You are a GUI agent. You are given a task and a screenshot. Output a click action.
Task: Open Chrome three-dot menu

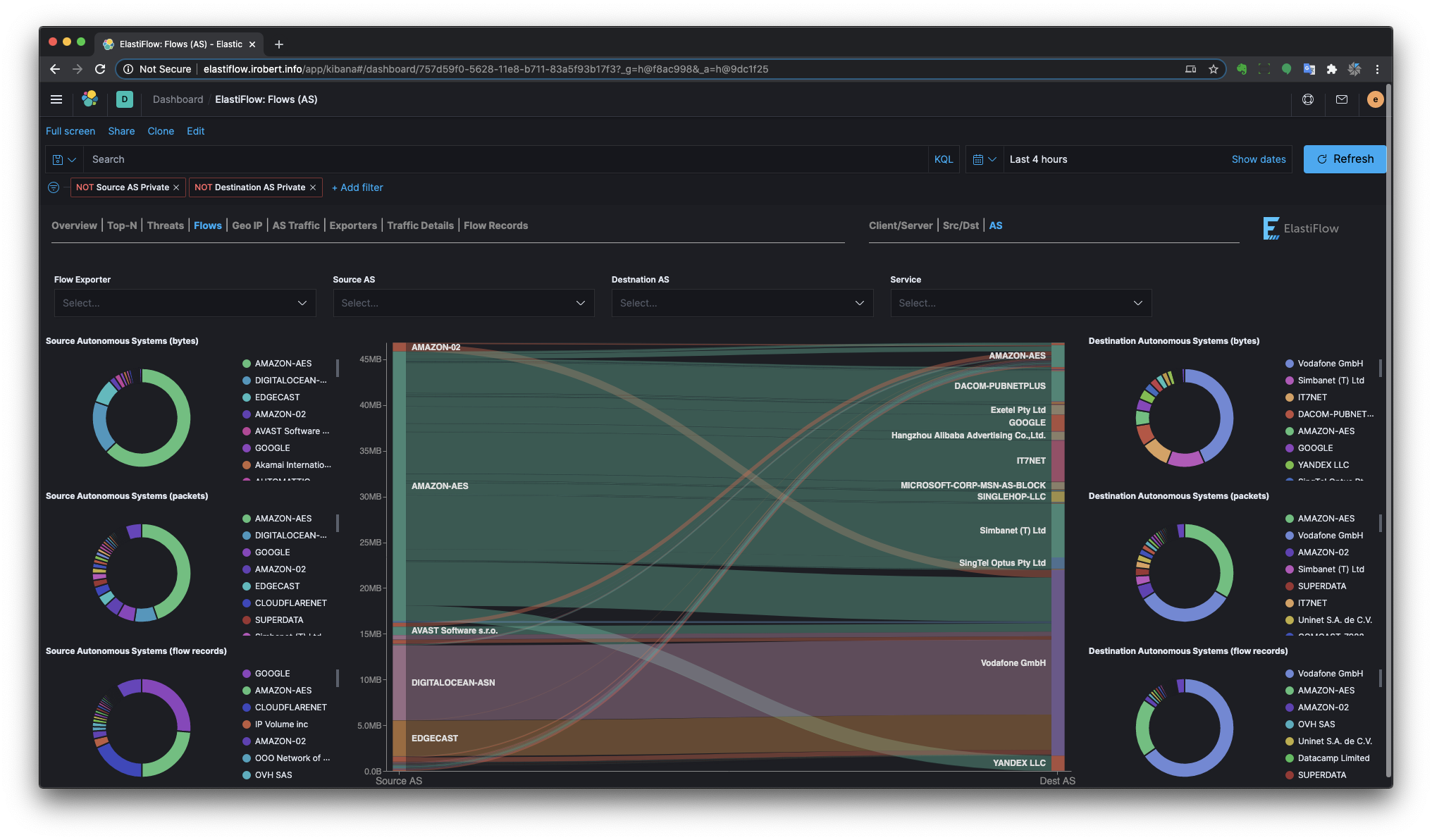pyautogui.click(x=1377, y=69)
